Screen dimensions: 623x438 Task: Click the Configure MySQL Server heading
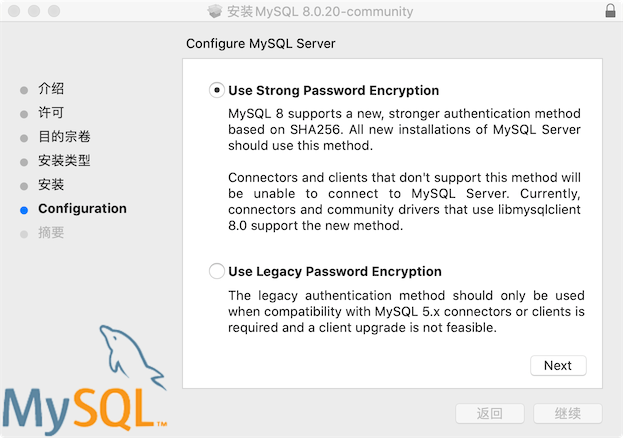coord(261,44)
